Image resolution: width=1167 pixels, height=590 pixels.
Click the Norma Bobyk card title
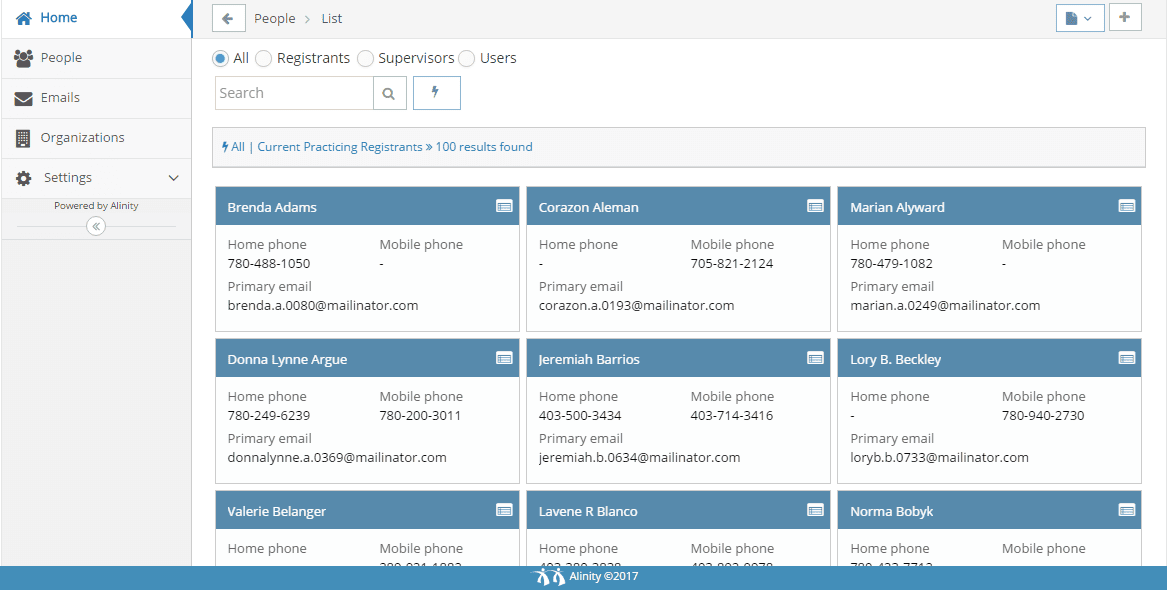click(892, 511)
